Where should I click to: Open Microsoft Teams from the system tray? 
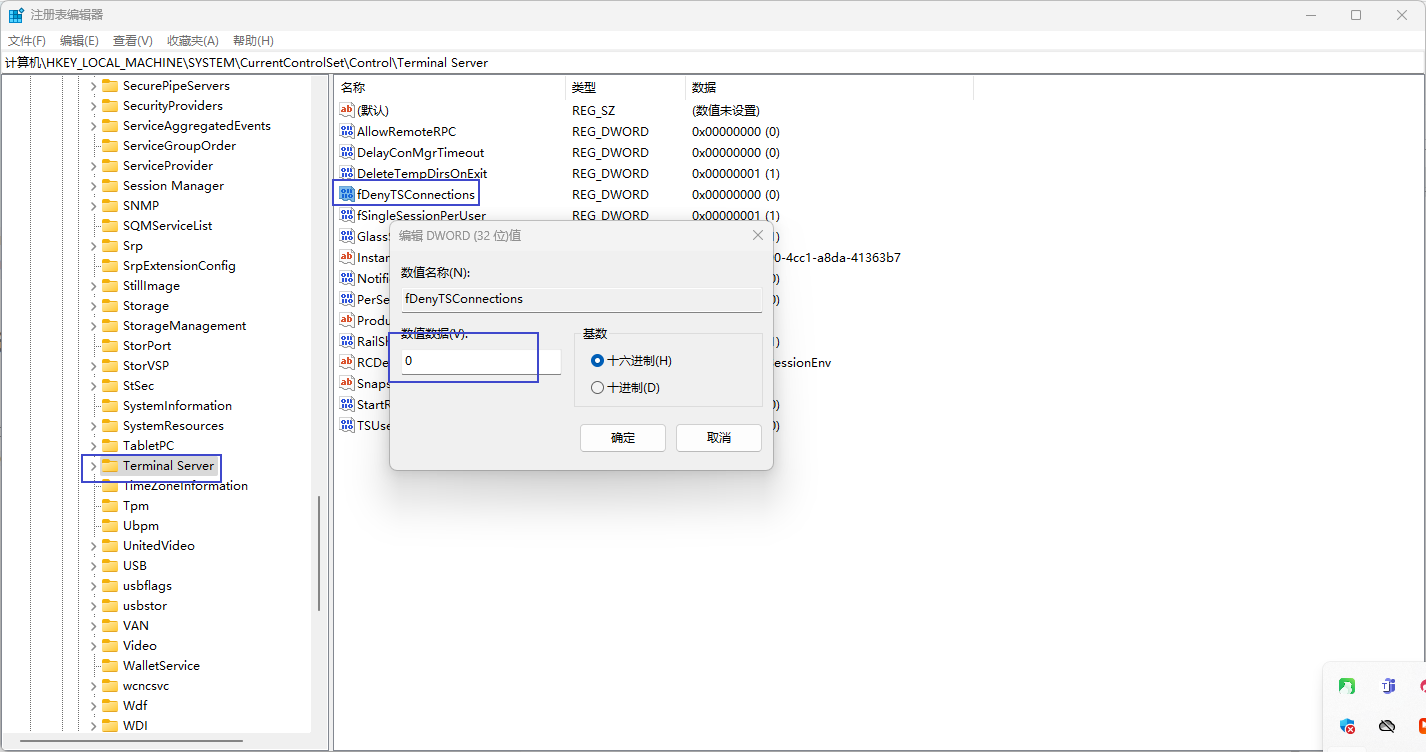1387,686
